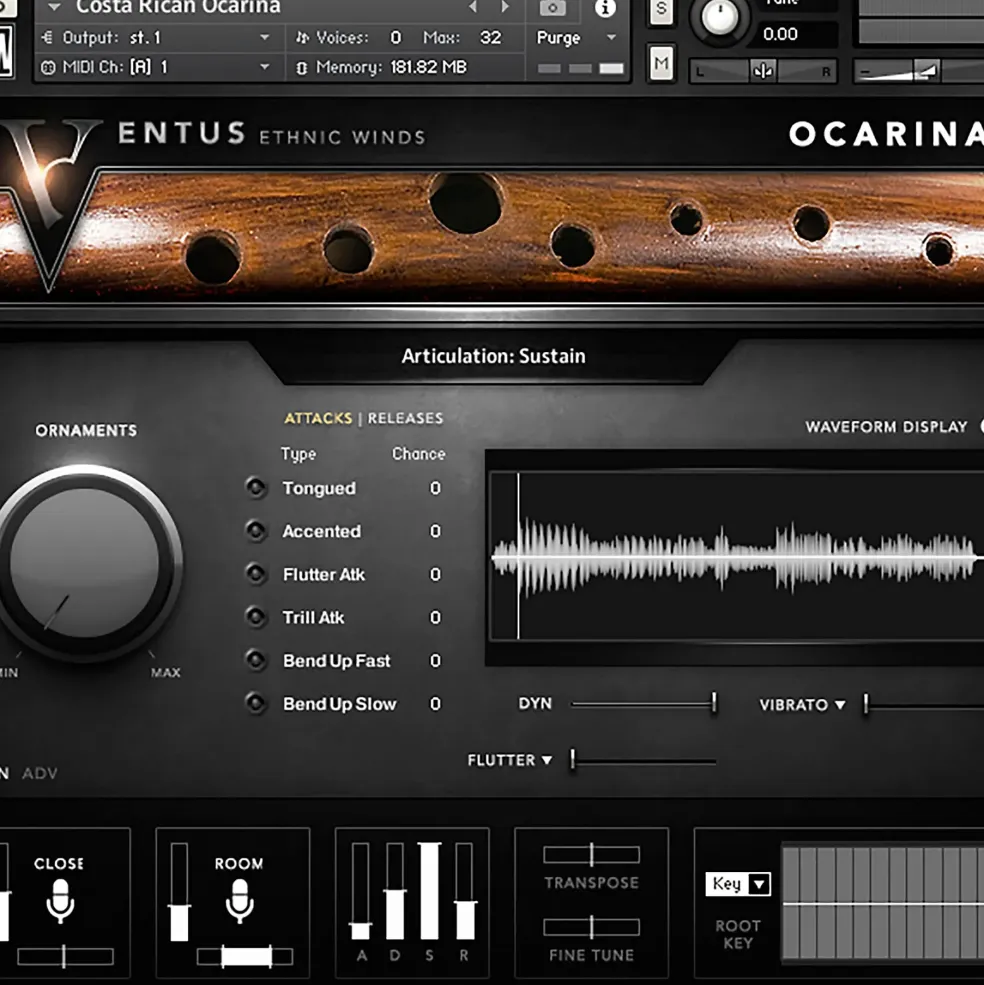Toggle the Trill Atk button
The width and height of the screenshot is (984, 985).
256,617
